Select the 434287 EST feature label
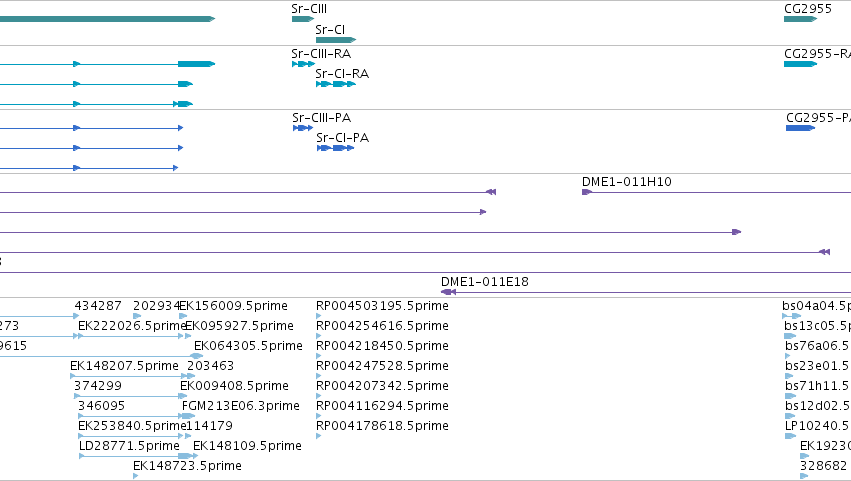 (x=98, y=306)
